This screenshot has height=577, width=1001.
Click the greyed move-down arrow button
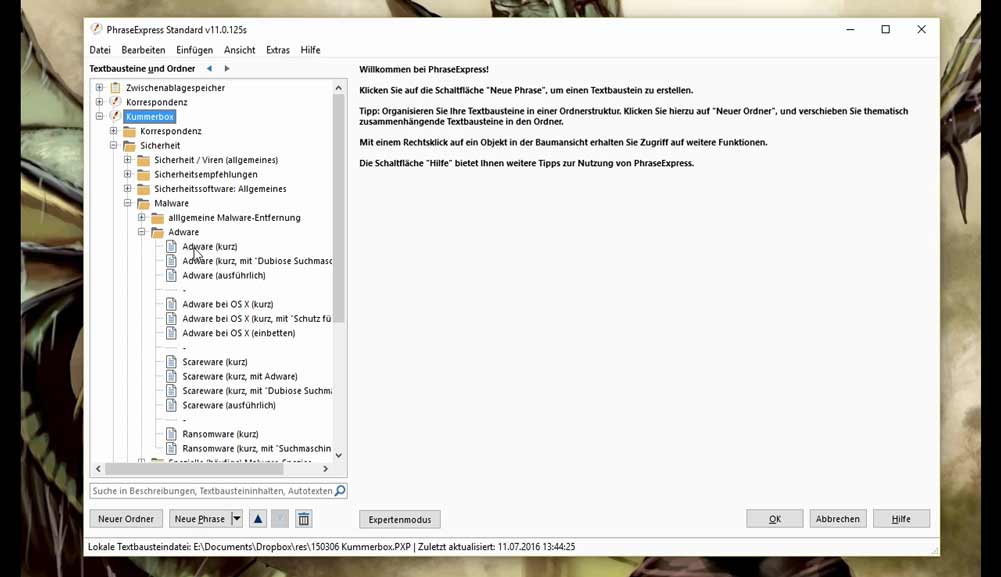tap(280, 519)
